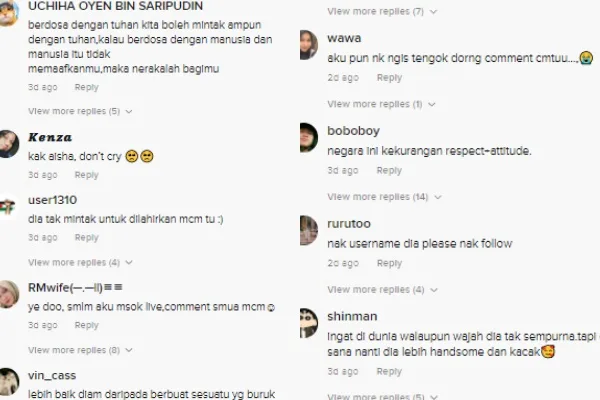
Task: Show 4 more replies under rurutoo
Action: point(382,290)
